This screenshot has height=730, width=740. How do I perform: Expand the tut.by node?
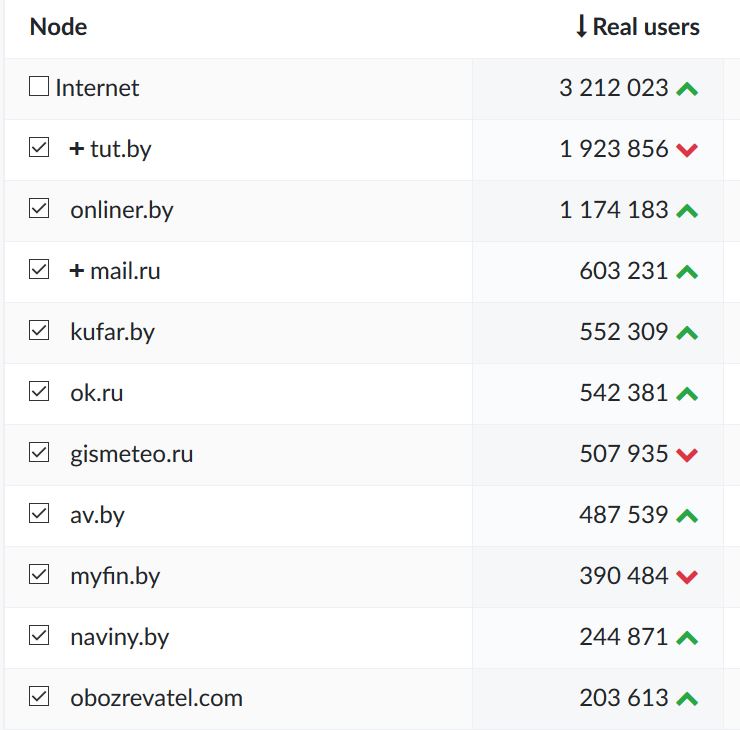(x=77, y=149)
